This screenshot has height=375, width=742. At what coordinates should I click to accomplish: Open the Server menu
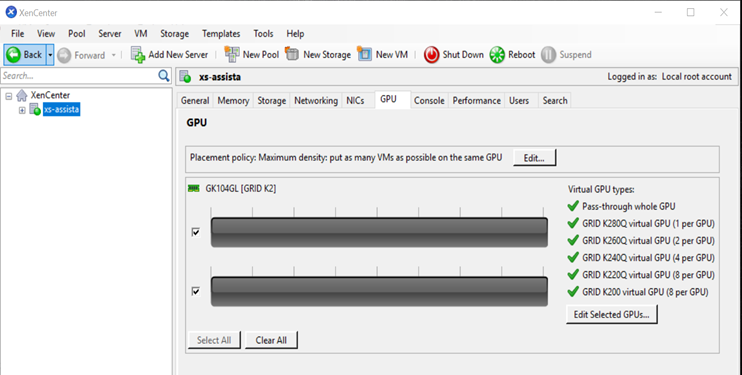click(x=110, y=34)
